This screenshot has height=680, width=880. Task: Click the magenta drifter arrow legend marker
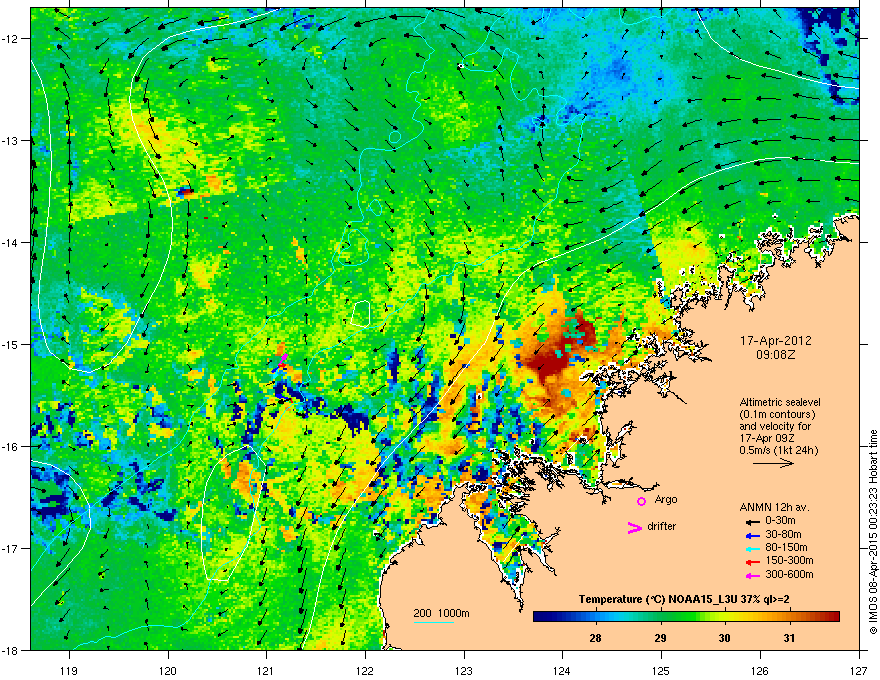[635, 527]
